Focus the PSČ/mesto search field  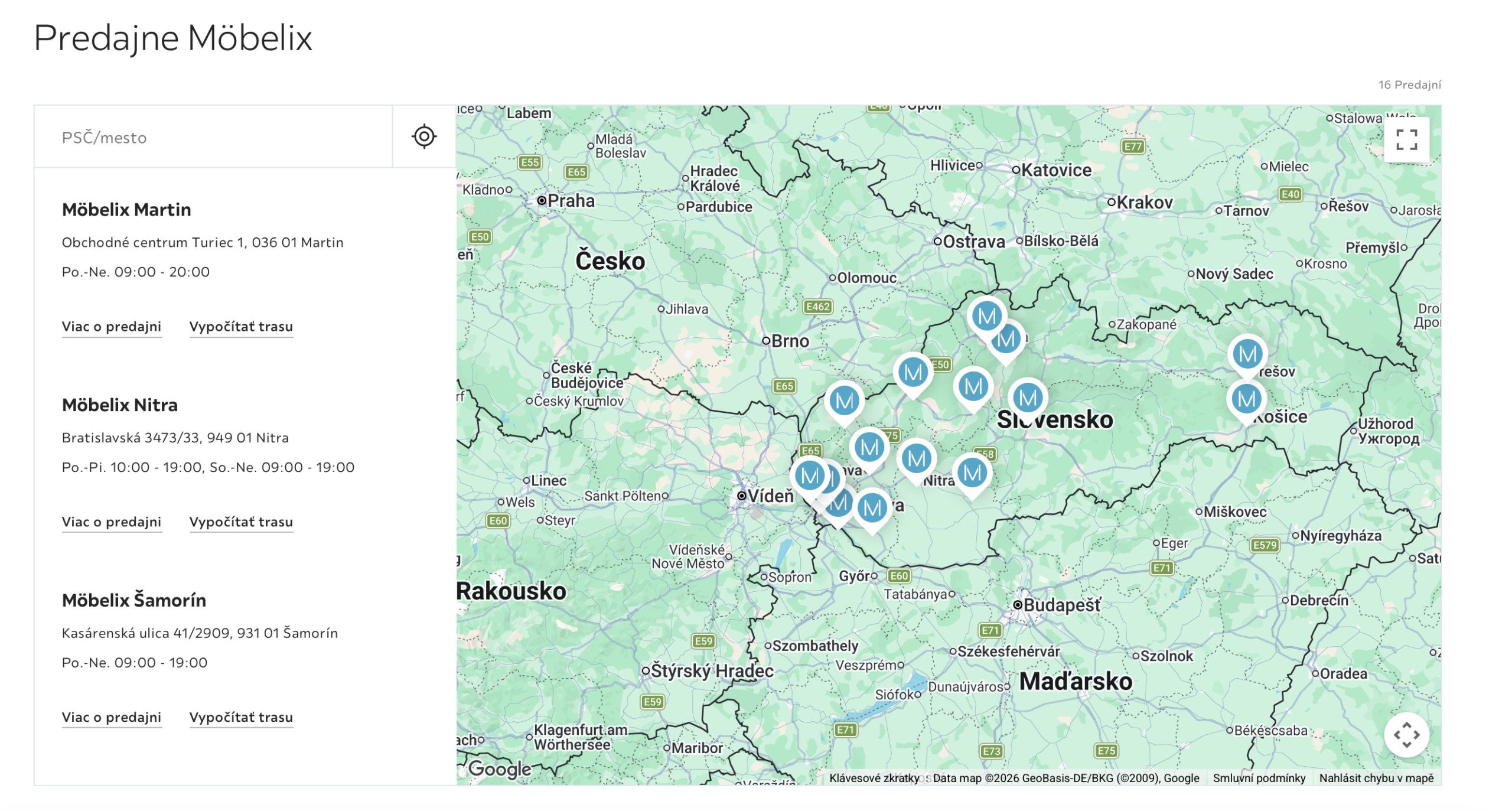(x=213, y=137)
